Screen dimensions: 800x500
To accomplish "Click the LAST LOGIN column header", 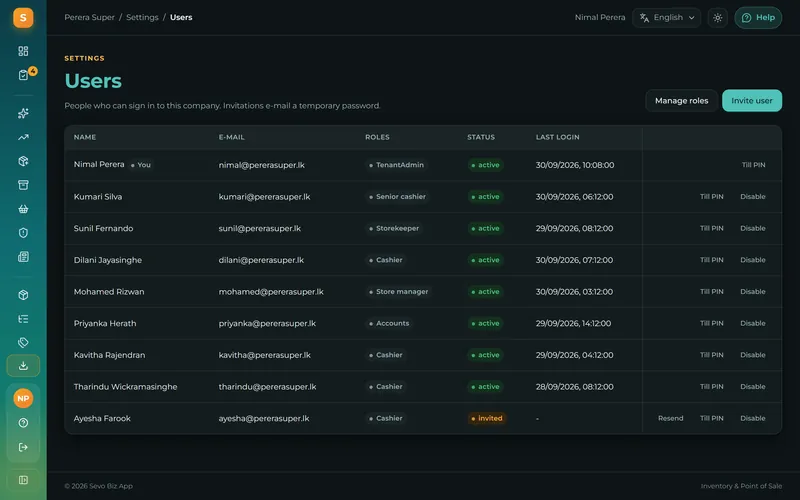I will (557, 137).
